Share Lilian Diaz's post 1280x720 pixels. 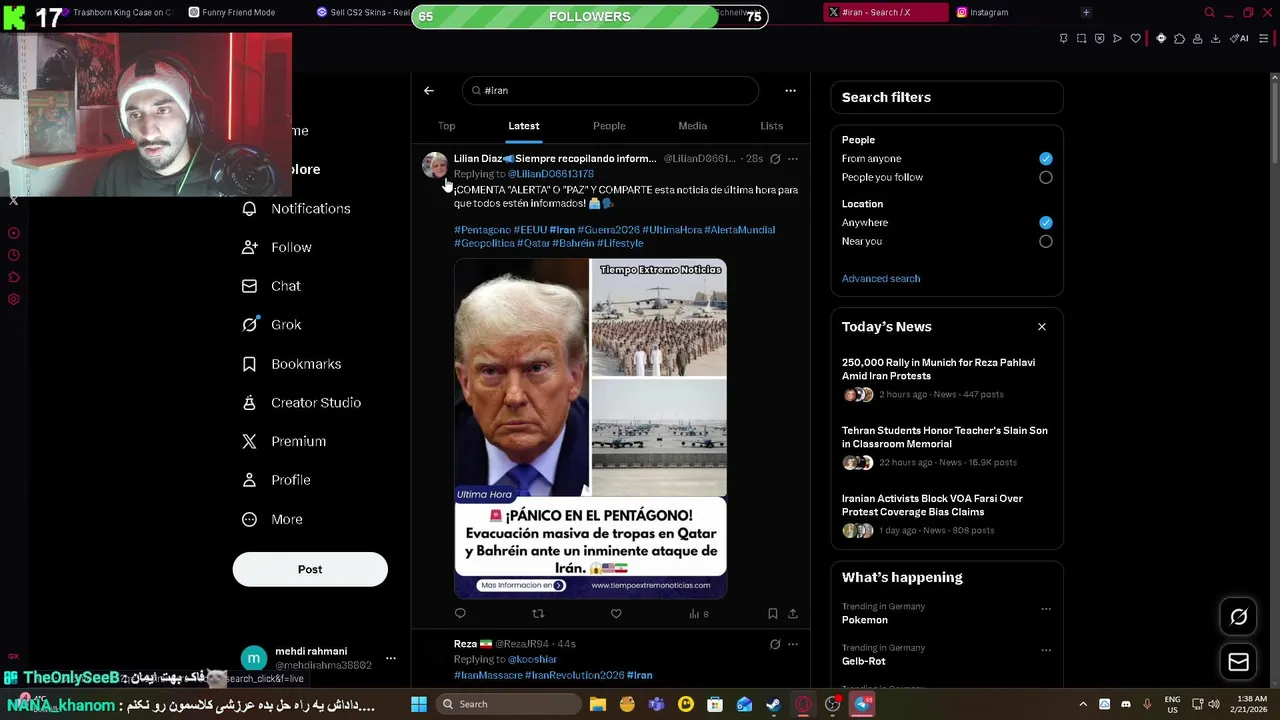pyautogui.click(x=792, y=613)
